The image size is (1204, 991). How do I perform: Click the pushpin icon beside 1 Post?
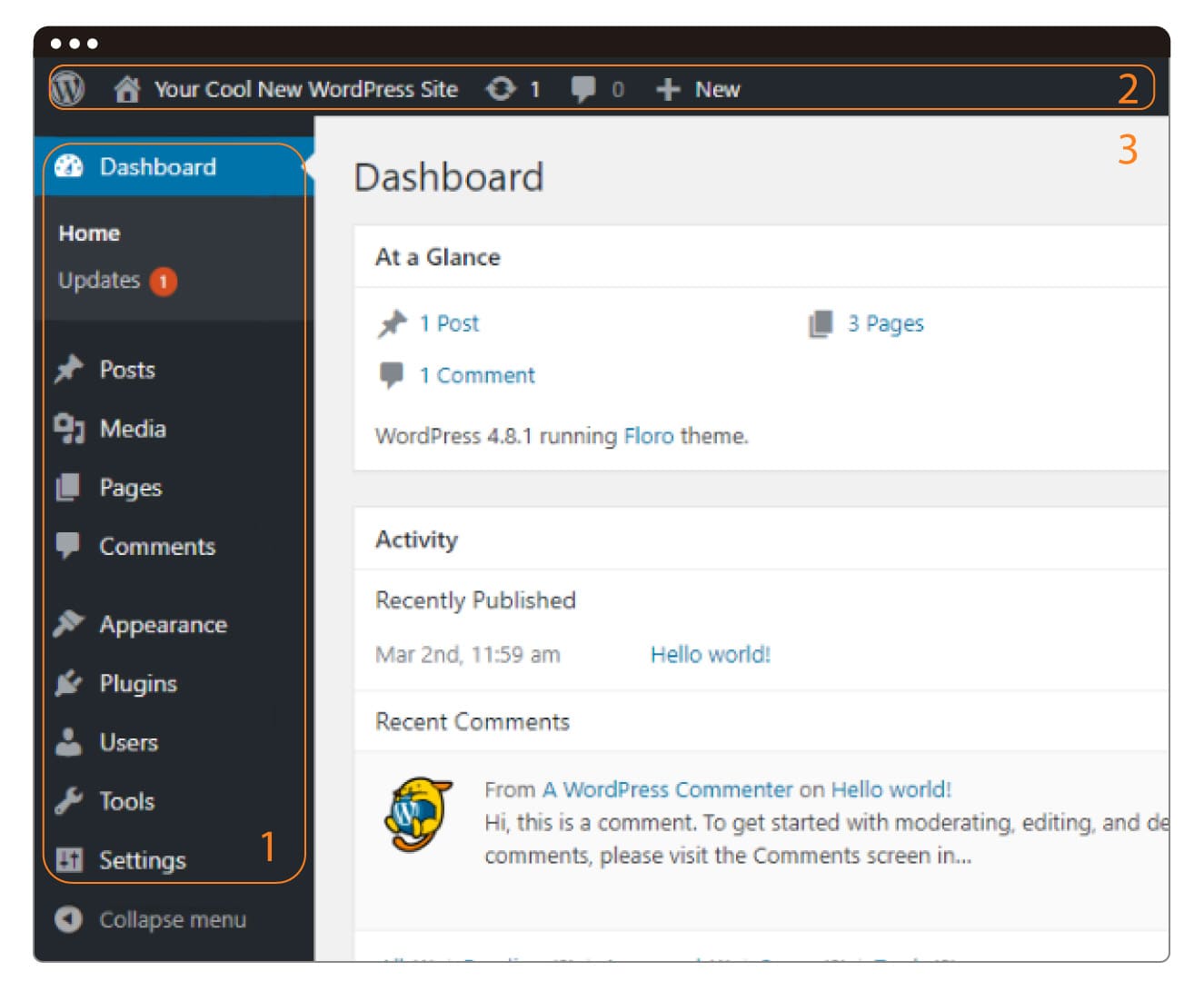point(393,323)
